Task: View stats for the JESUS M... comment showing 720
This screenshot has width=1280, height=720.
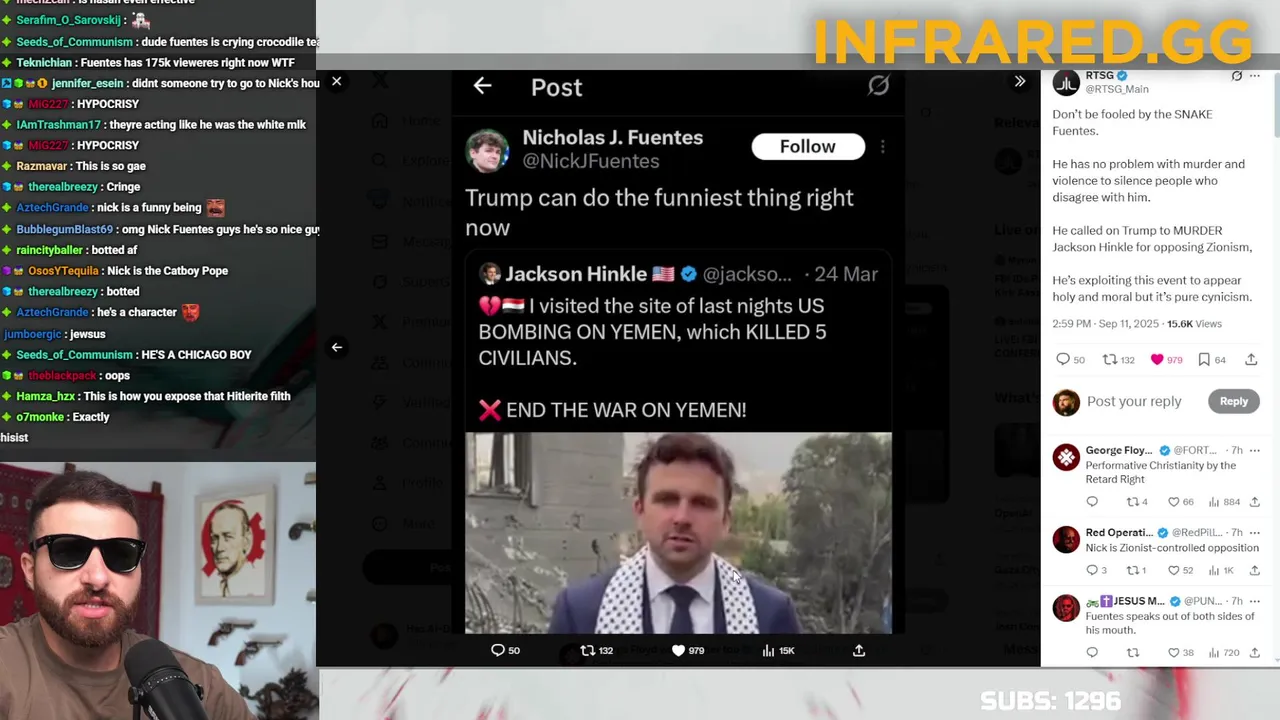Action: (1224, 652)
